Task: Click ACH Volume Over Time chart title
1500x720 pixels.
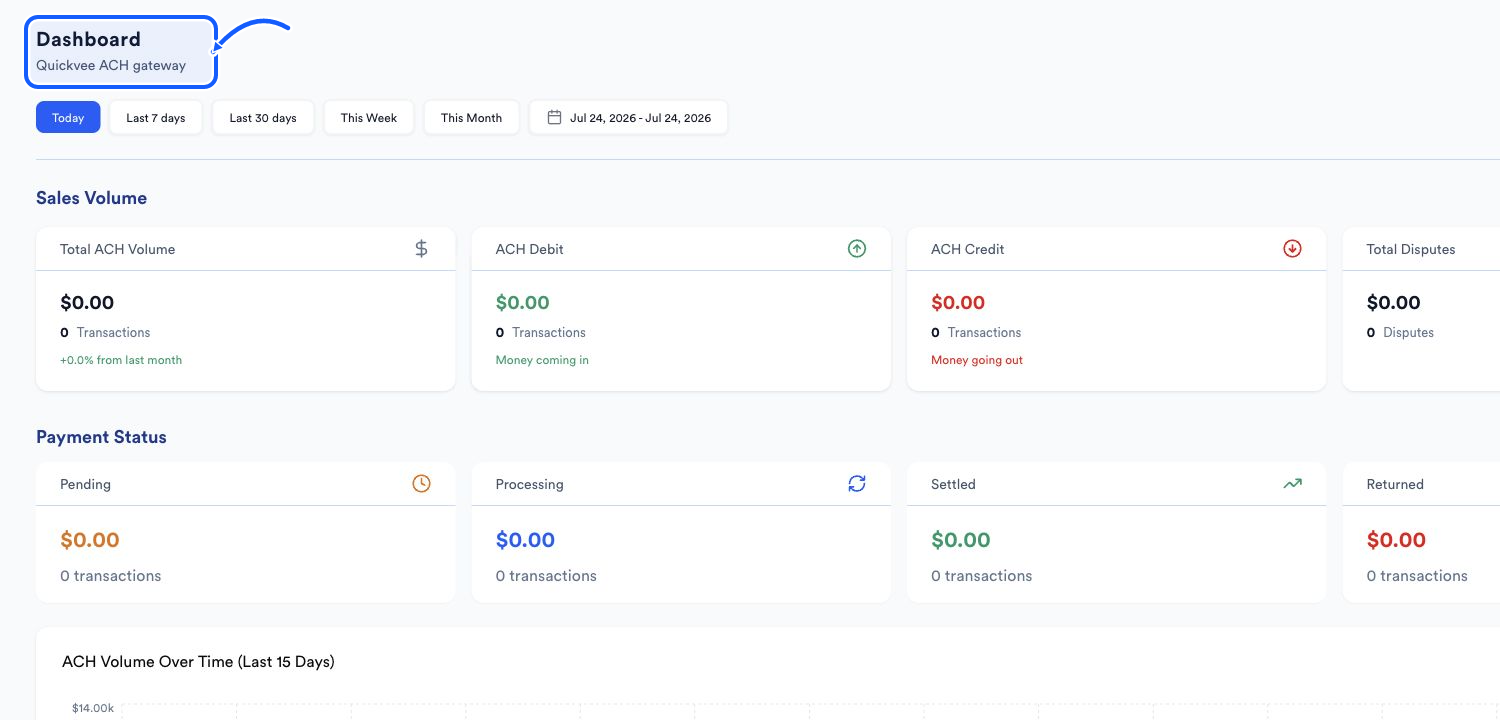Action: click(x=198, y=662)
